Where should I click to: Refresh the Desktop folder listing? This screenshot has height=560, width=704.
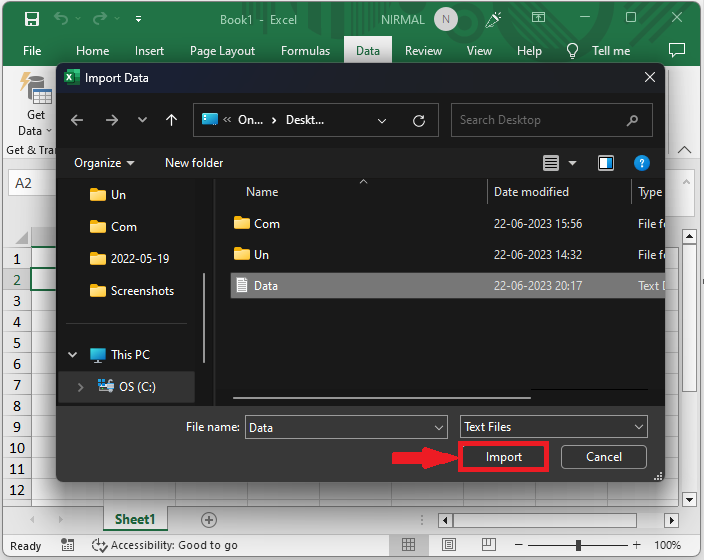(418, 120)
